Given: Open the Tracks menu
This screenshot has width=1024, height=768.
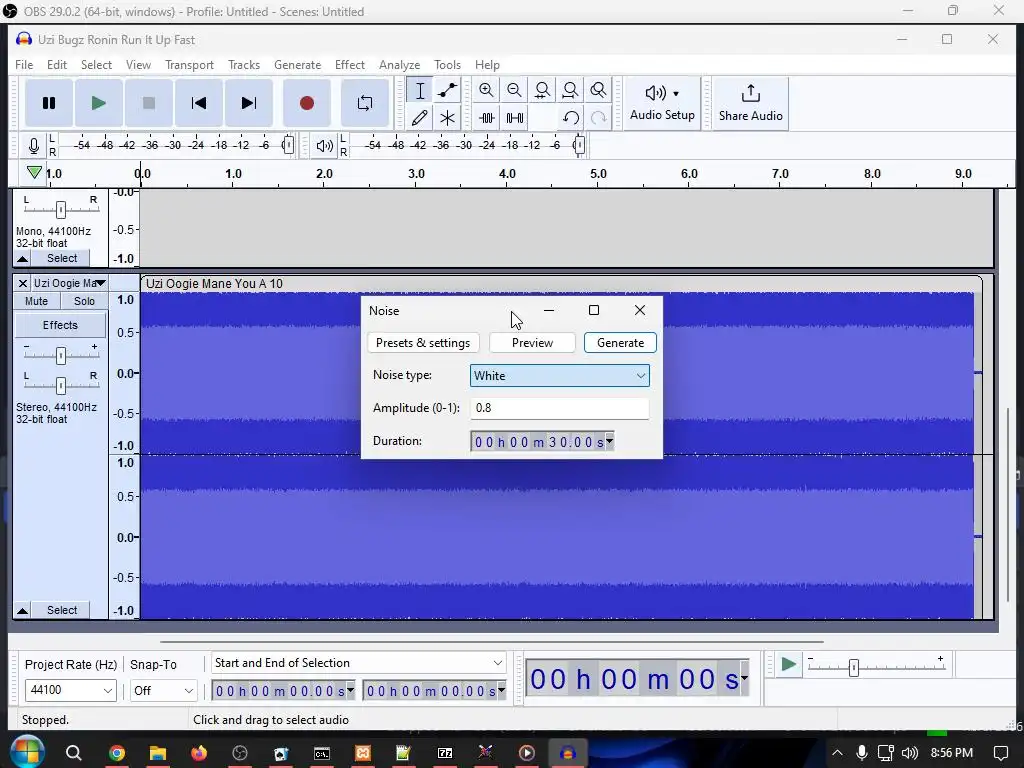Looking at the screenshot, I should tap(244, 65).
